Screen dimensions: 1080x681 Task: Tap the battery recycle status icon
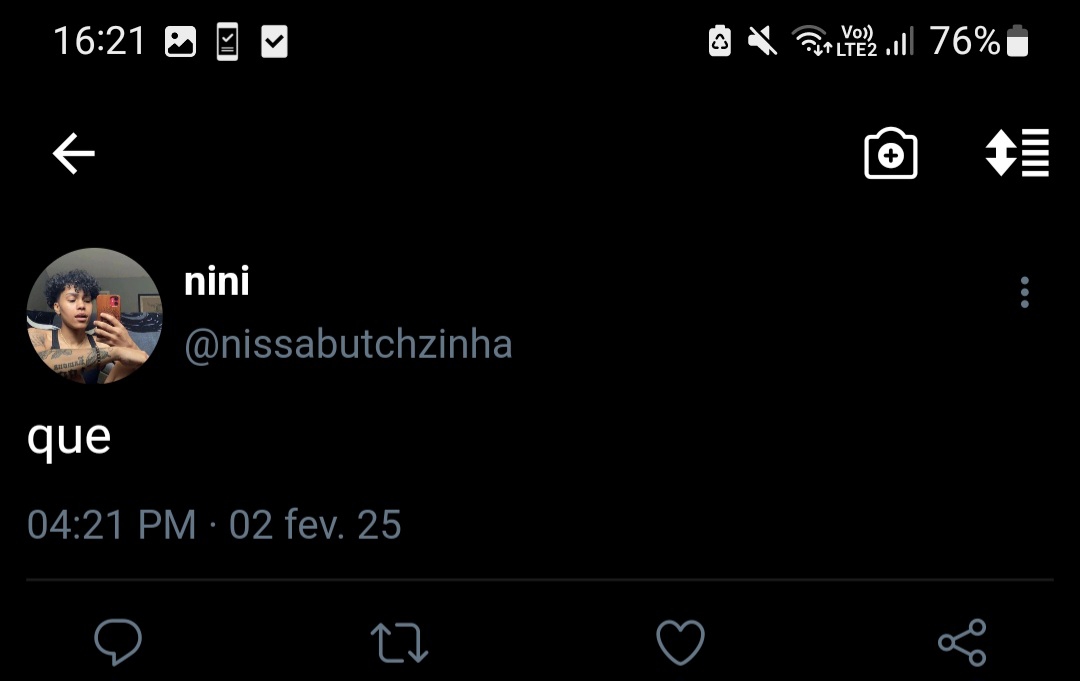(x=720, y=42)
